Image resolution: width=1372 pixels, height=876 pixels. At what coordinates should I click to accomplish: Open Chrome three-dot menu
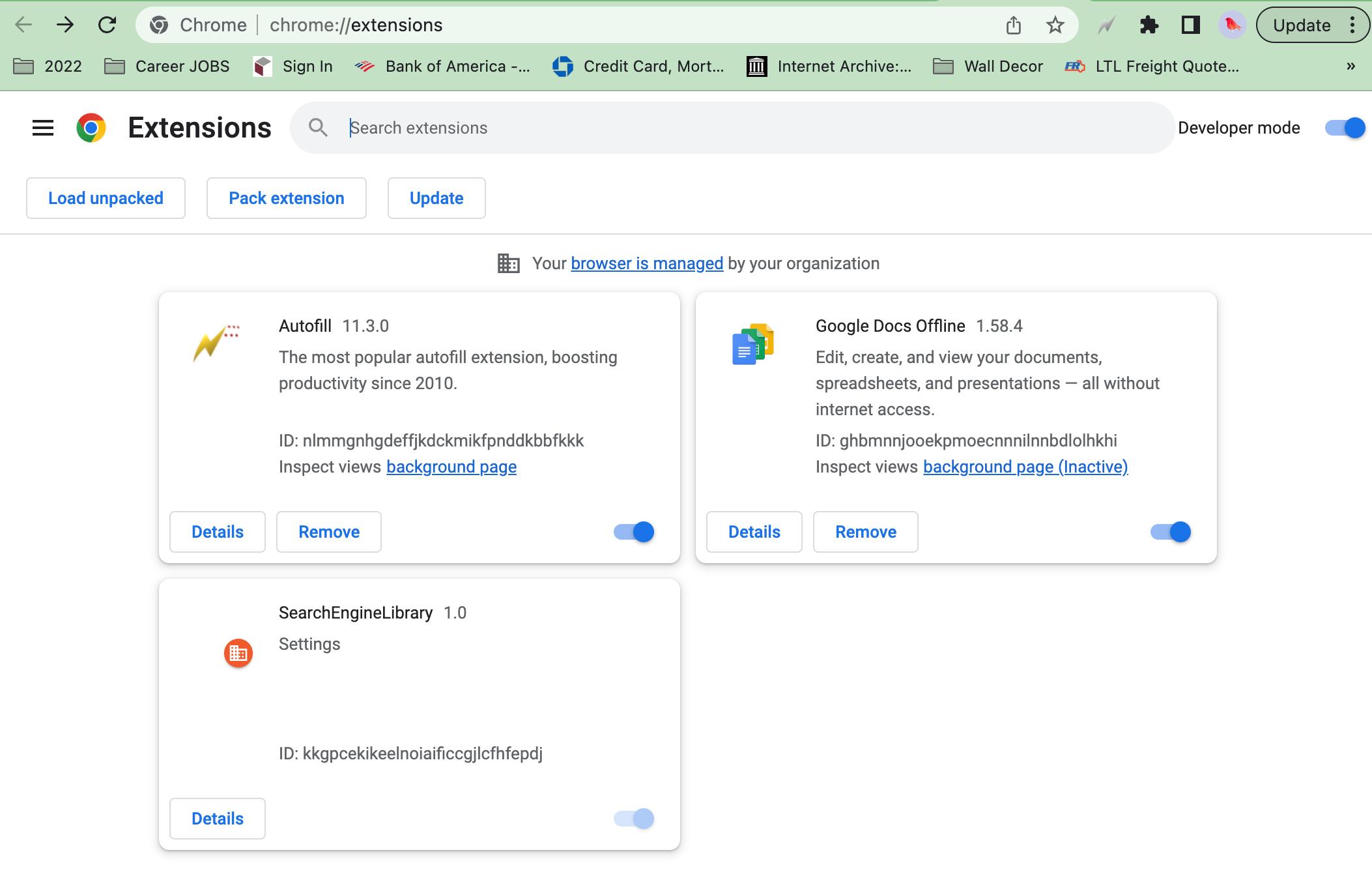[1352, 25]
